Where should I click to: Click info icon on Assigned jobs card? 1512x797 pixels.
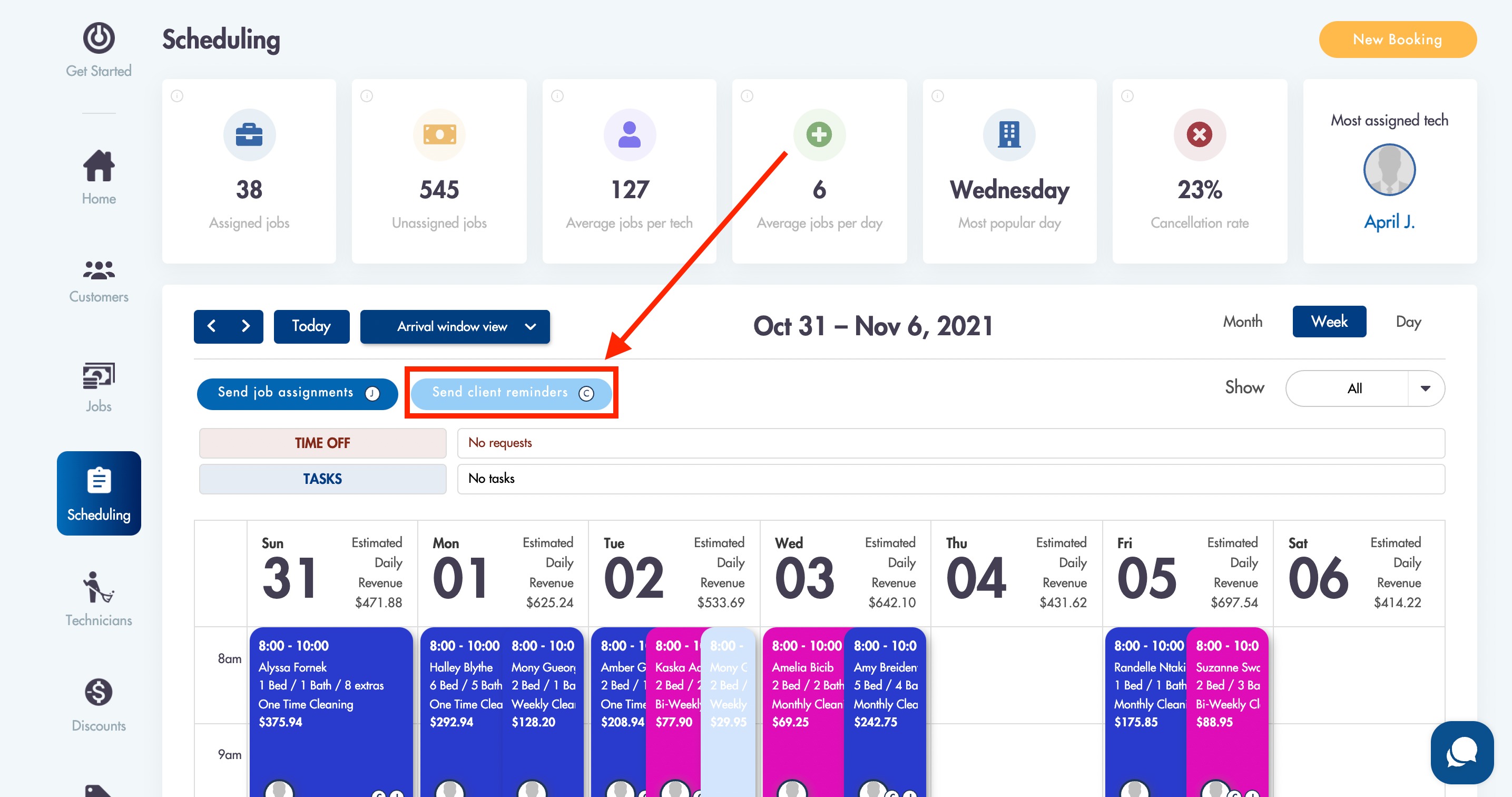pyautogui.click(x=176, y=96)
